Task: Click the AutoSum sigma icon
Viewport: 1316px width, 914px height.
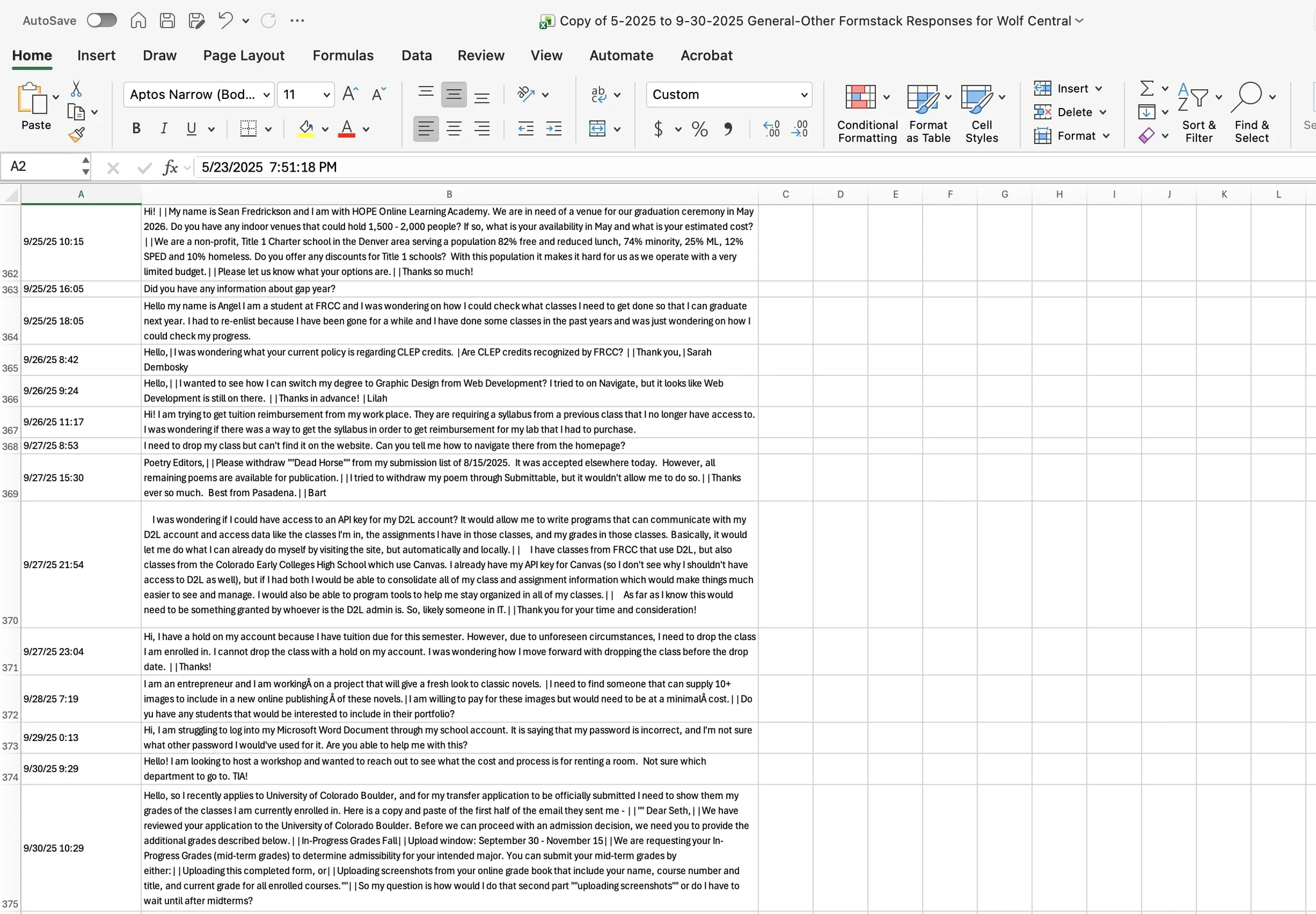Action: (1146, 88)
